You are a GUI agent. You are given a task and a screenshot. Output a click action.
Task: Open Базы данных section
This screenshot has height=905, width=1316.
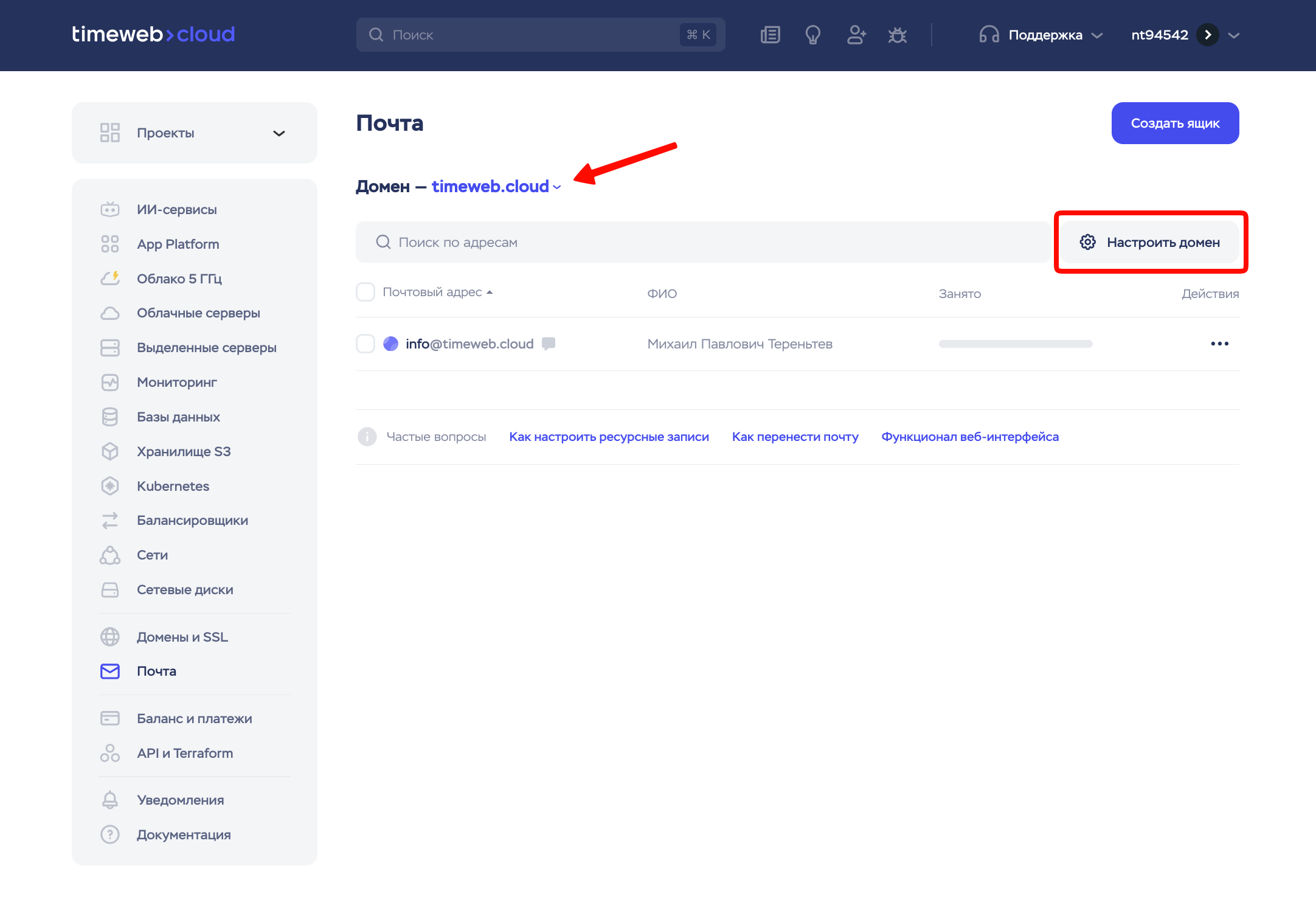178,417
